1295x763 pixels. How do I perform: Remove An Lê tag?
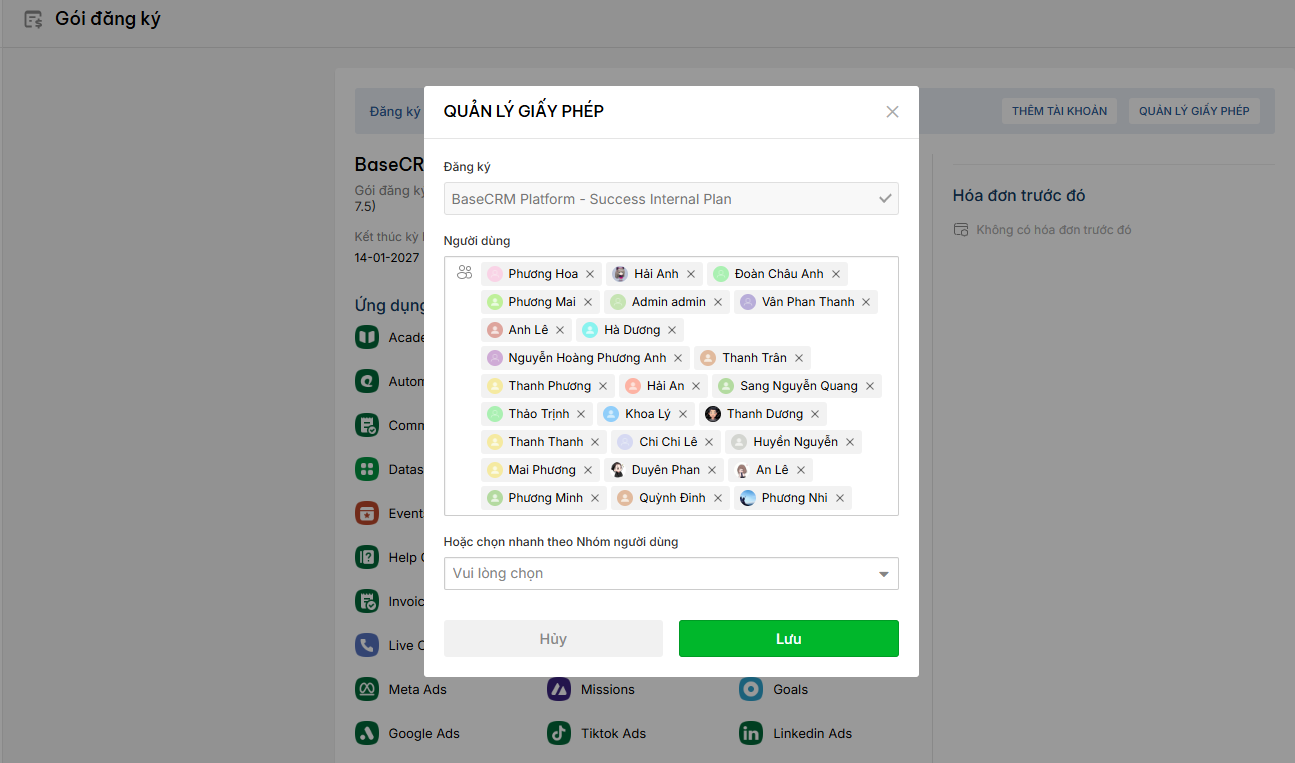point(801,470)
